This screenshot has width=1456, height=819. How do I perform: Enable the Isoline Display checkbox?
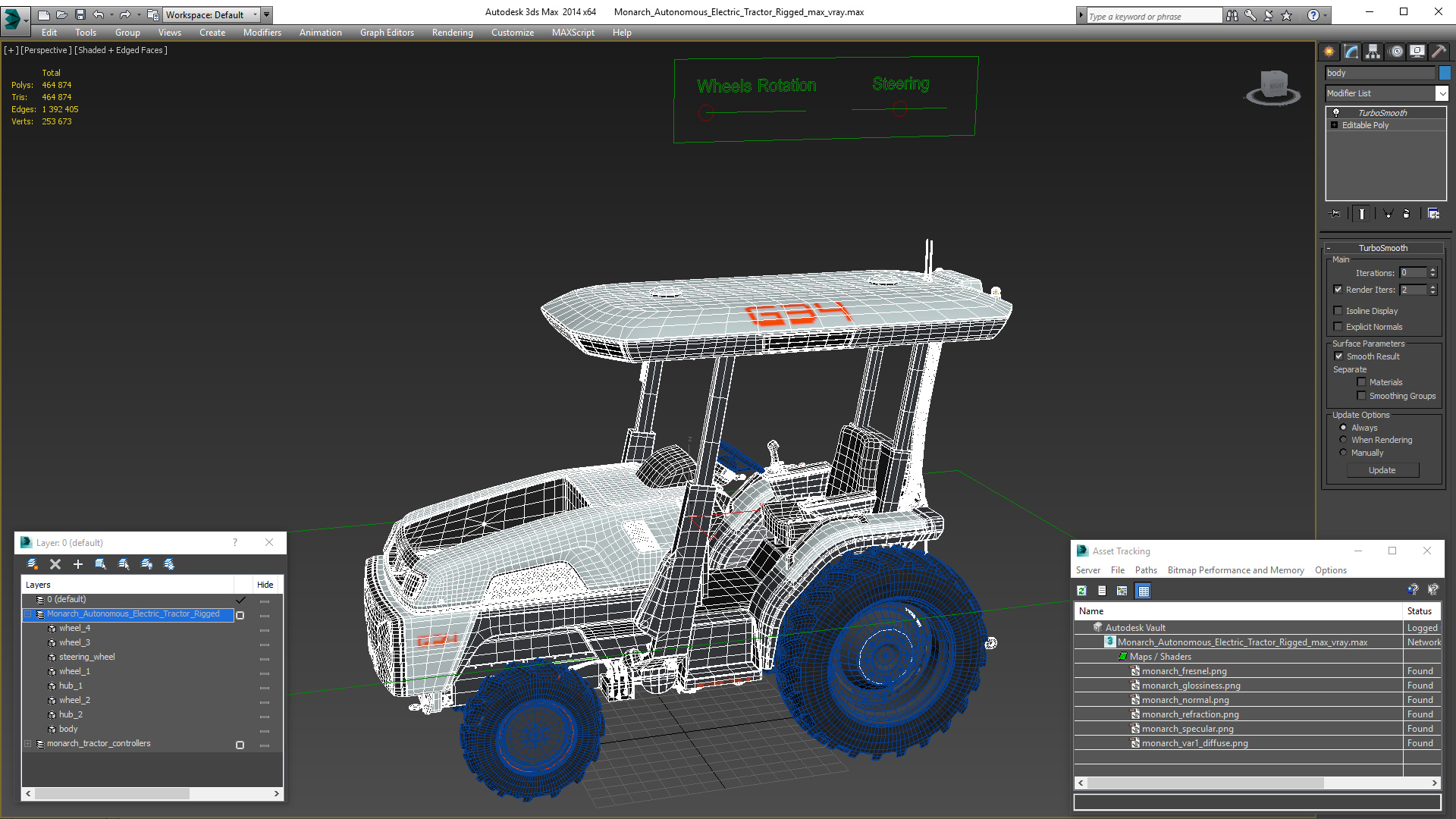pyautogui.click(x=1338, y=311)
